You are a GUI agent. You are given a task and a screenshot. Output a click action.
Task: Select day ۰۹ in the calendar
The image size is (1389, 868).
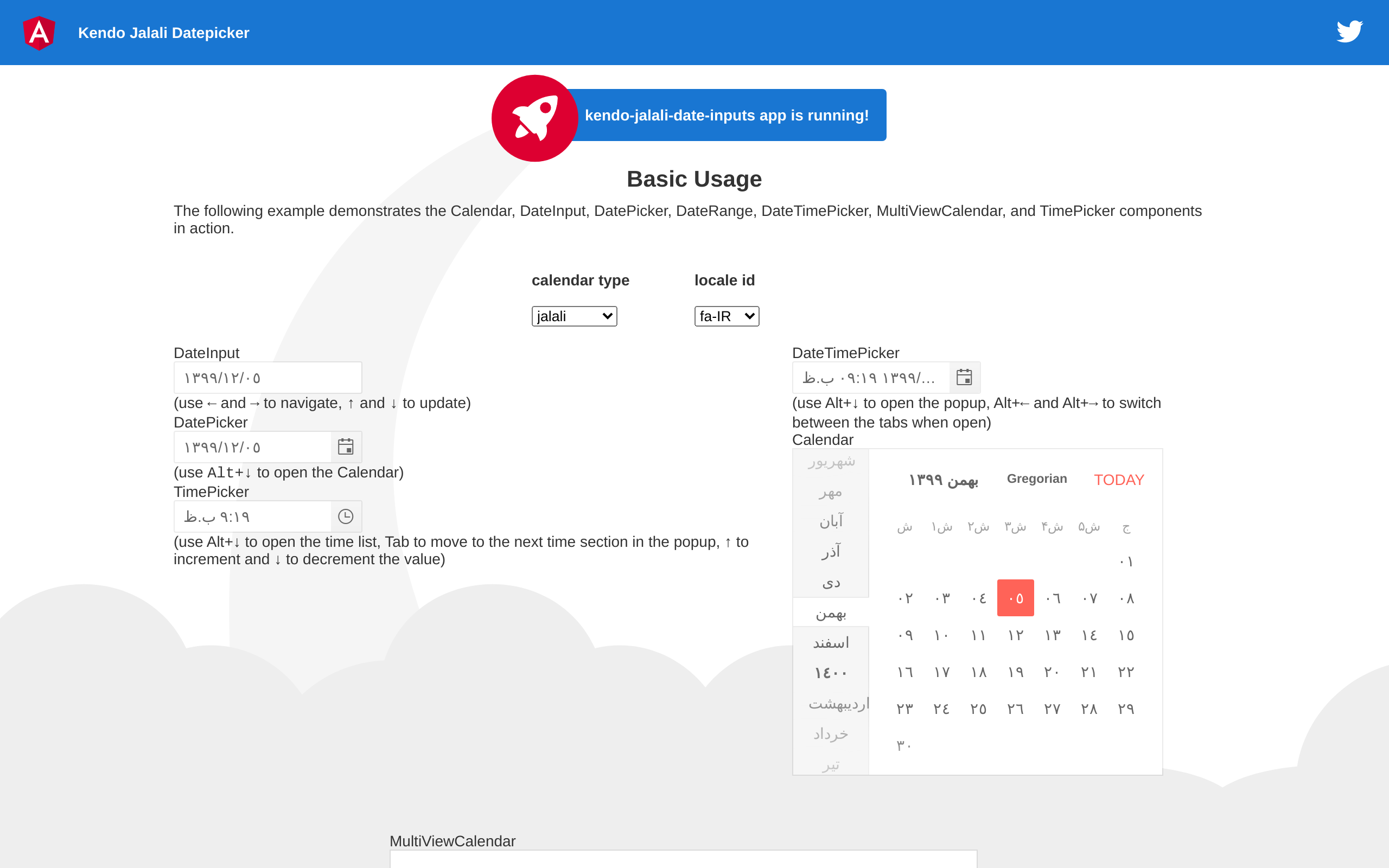[x=905, y=635]
